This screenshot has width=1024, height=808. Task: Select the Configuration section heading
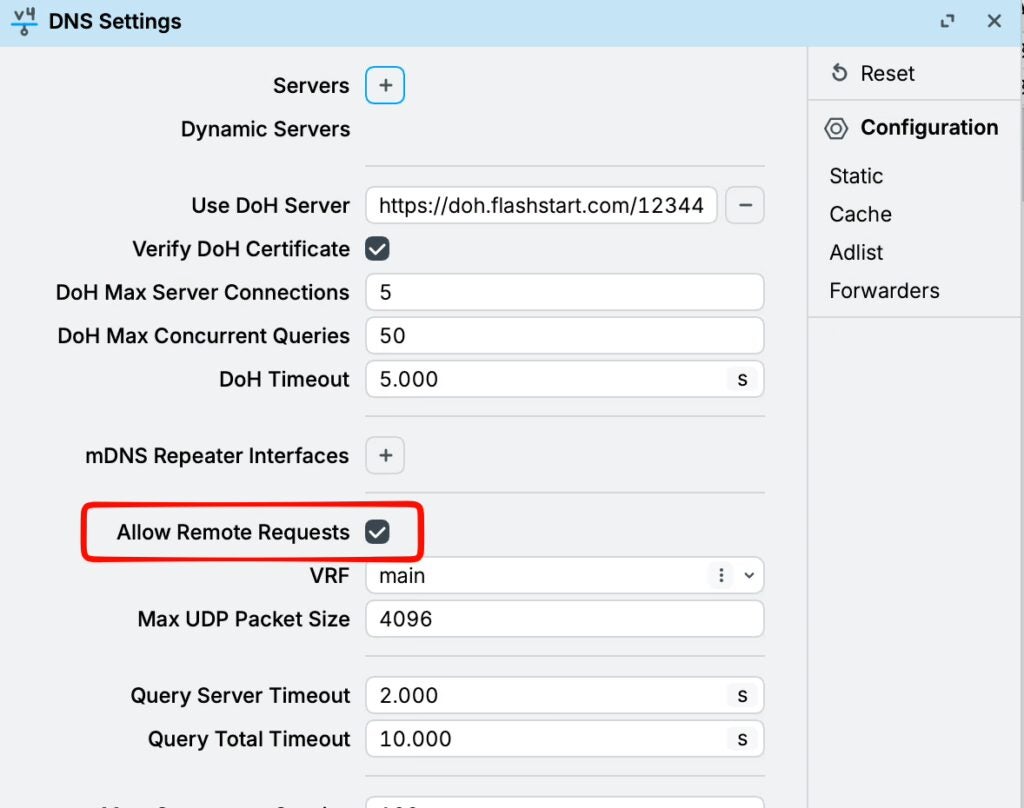click(x=929, y=127)
